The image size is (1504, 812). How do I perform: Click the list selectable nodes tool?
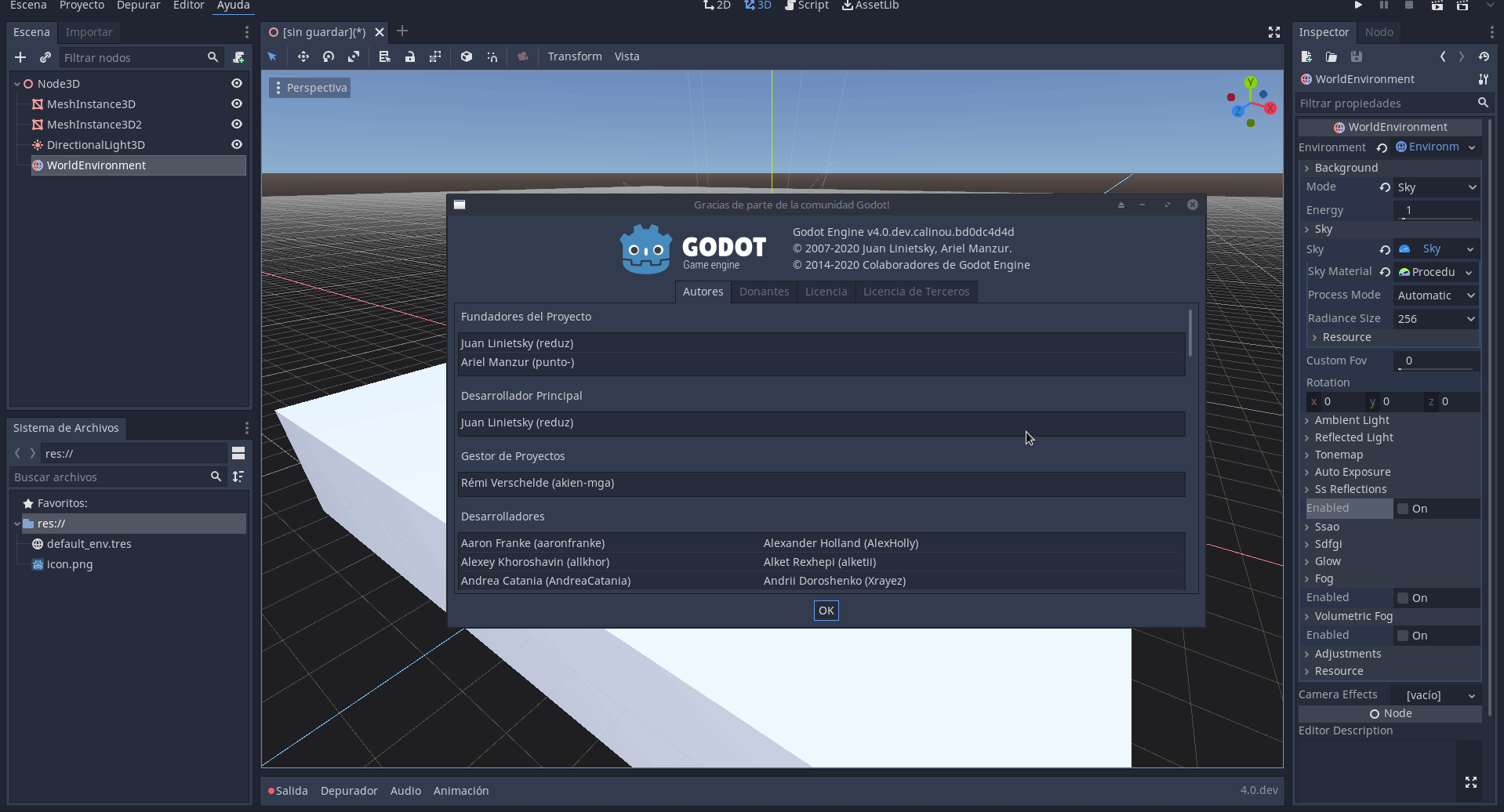384,56
